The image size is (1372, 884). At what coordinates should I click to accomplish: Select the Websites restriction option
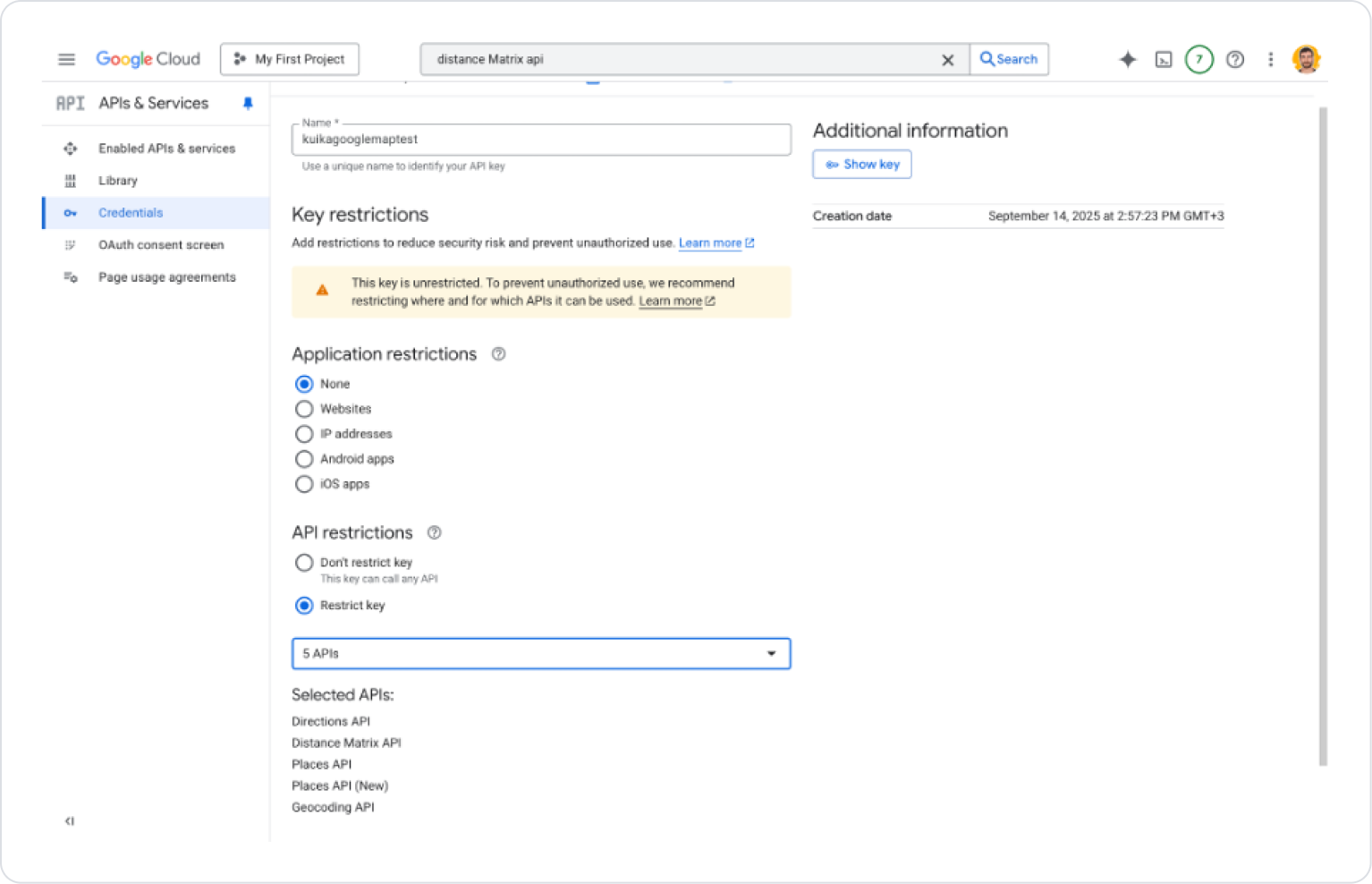tap(304, 409)
